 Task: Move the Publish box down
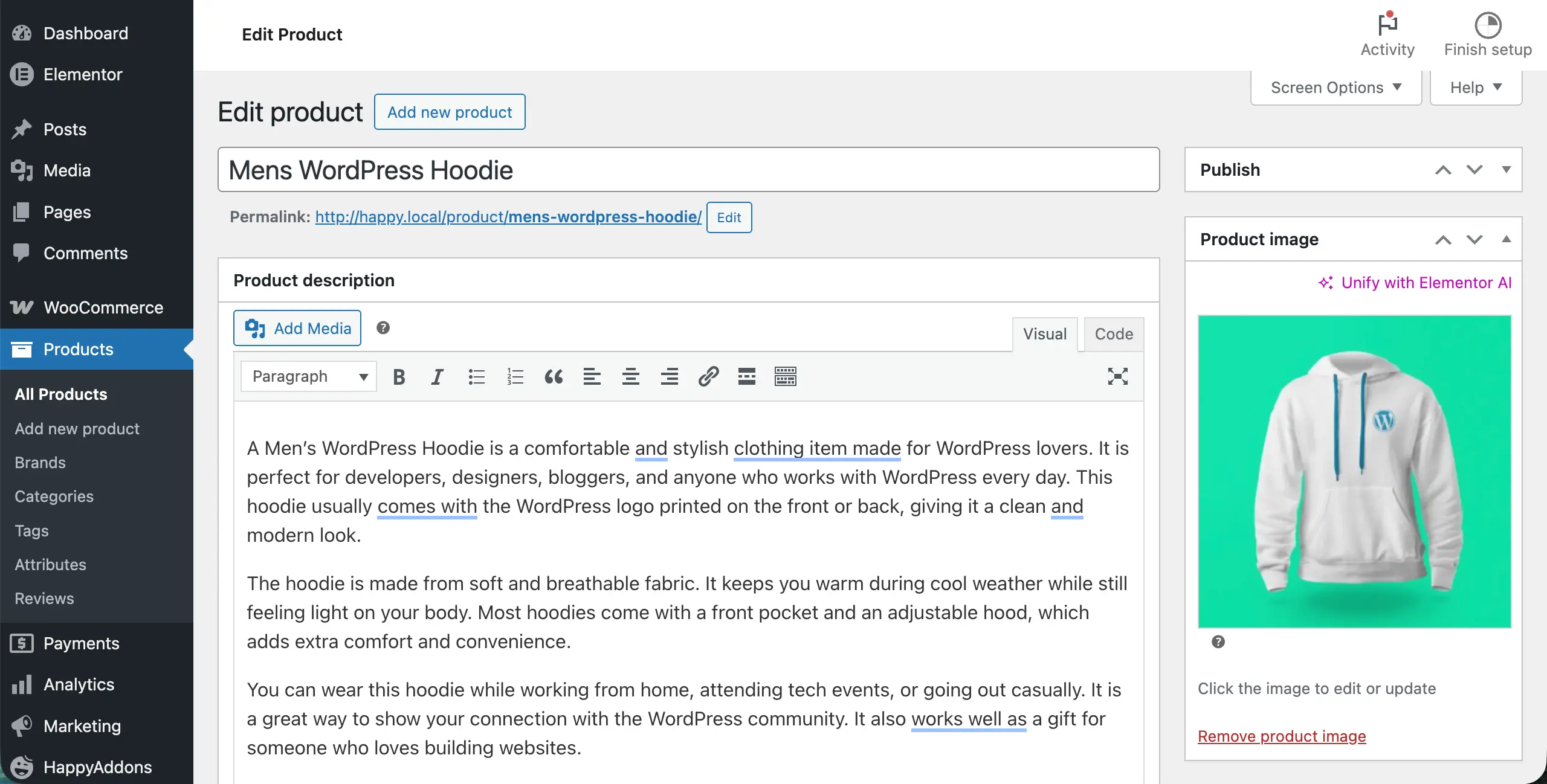(1474, 170)
